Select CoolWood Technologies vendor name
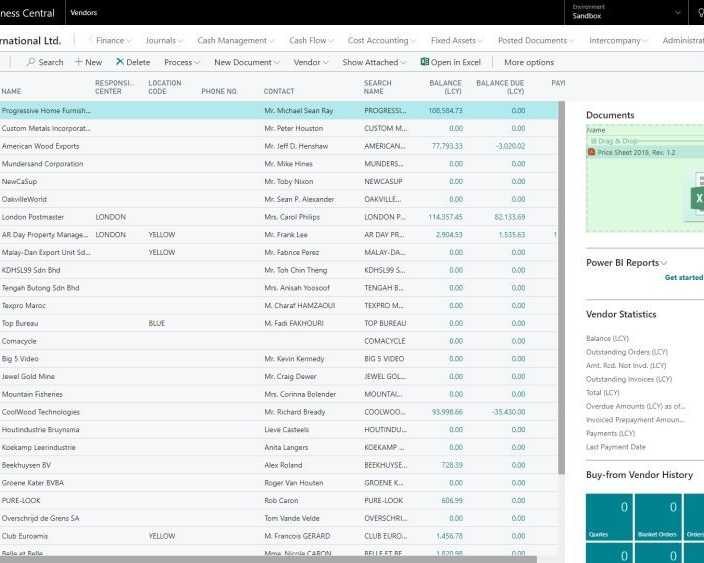704x563 pixels. (40, 412)
